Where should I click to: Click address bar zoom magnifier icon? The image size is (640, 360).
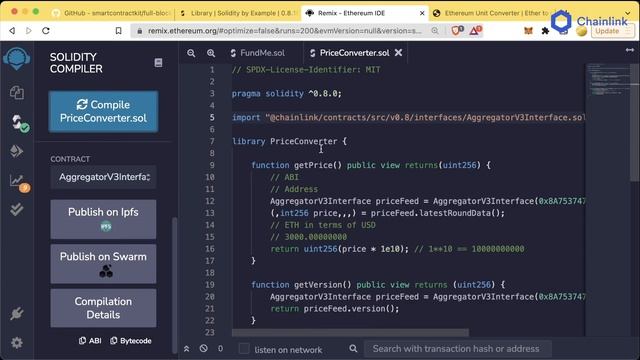pyautogui.click(x=435, y=31)
